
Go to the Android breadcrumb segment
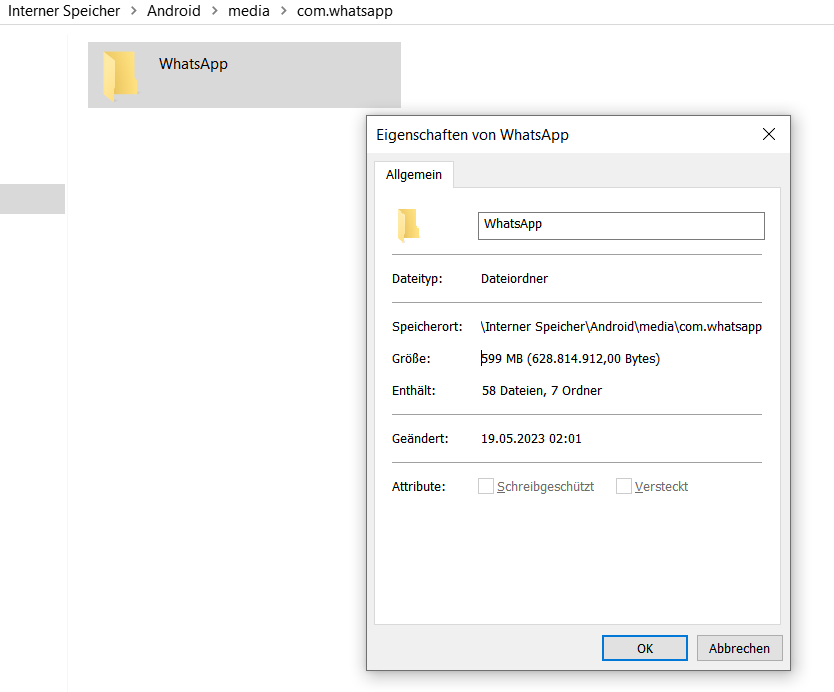(x=174, y=12)
